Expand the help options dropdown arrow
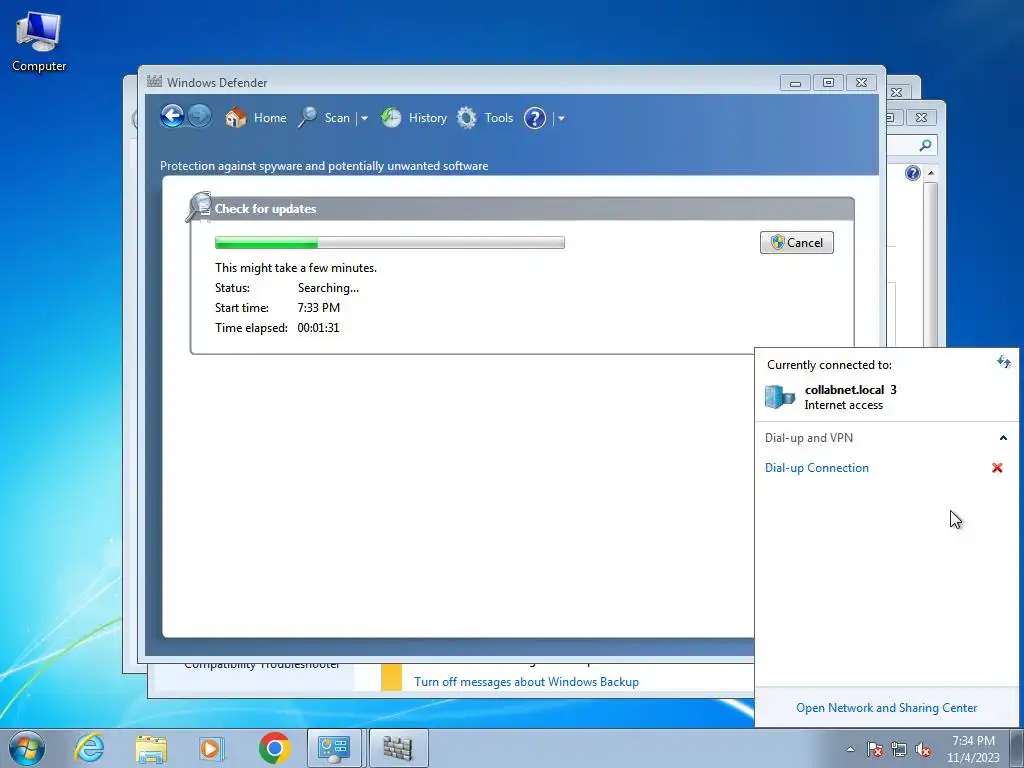The width and height of the screenshot is (1024, 768). [x=561, y=118]
